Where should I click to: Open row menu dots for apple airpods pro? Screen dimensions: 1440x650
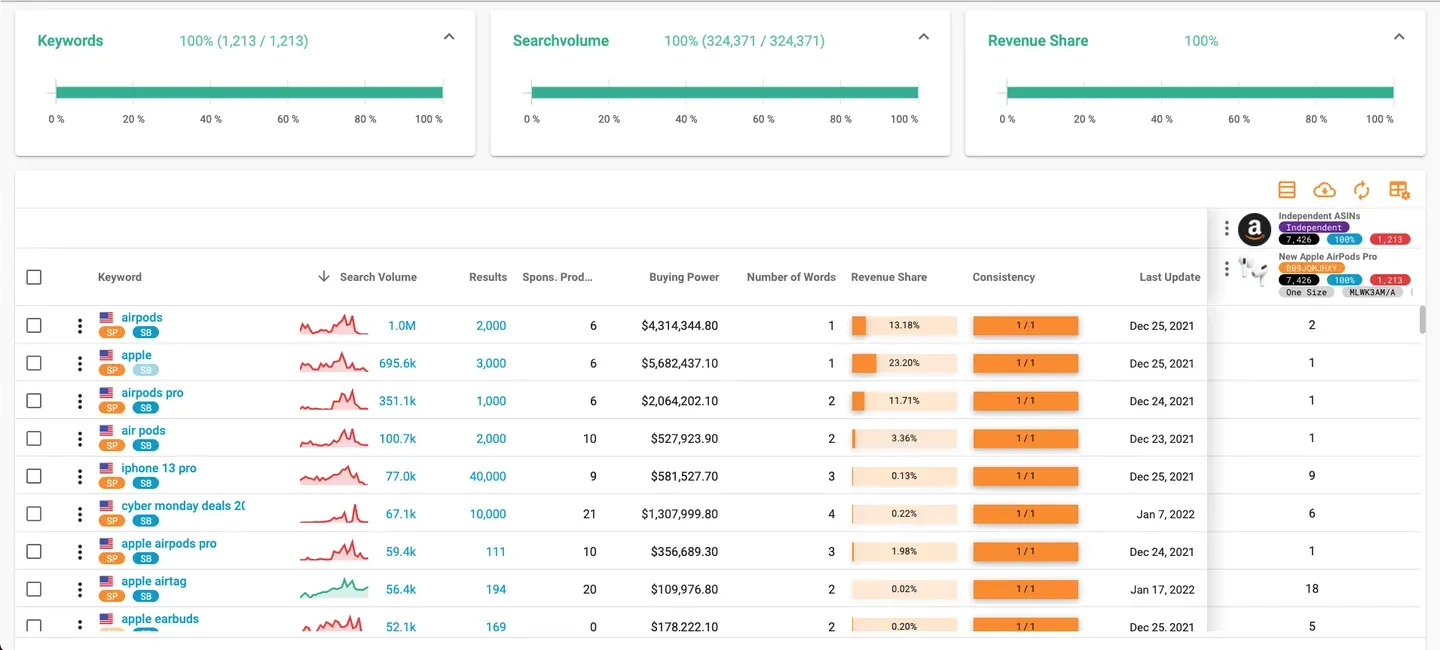80,552
